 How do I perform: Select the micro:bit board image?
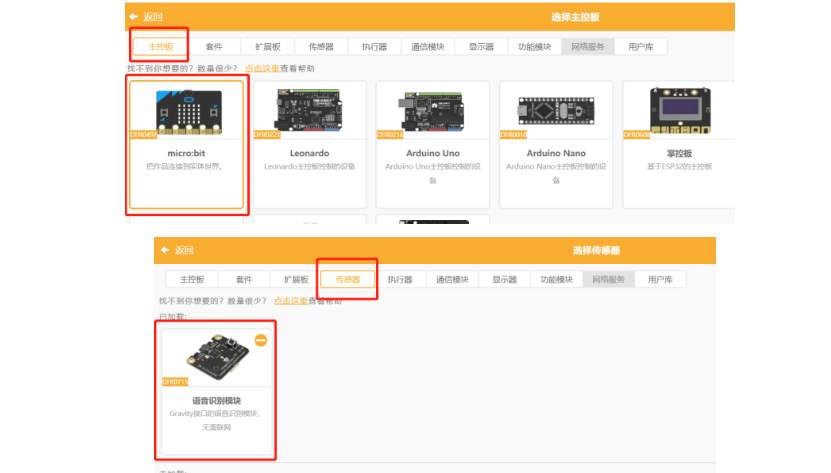point(189,112)
